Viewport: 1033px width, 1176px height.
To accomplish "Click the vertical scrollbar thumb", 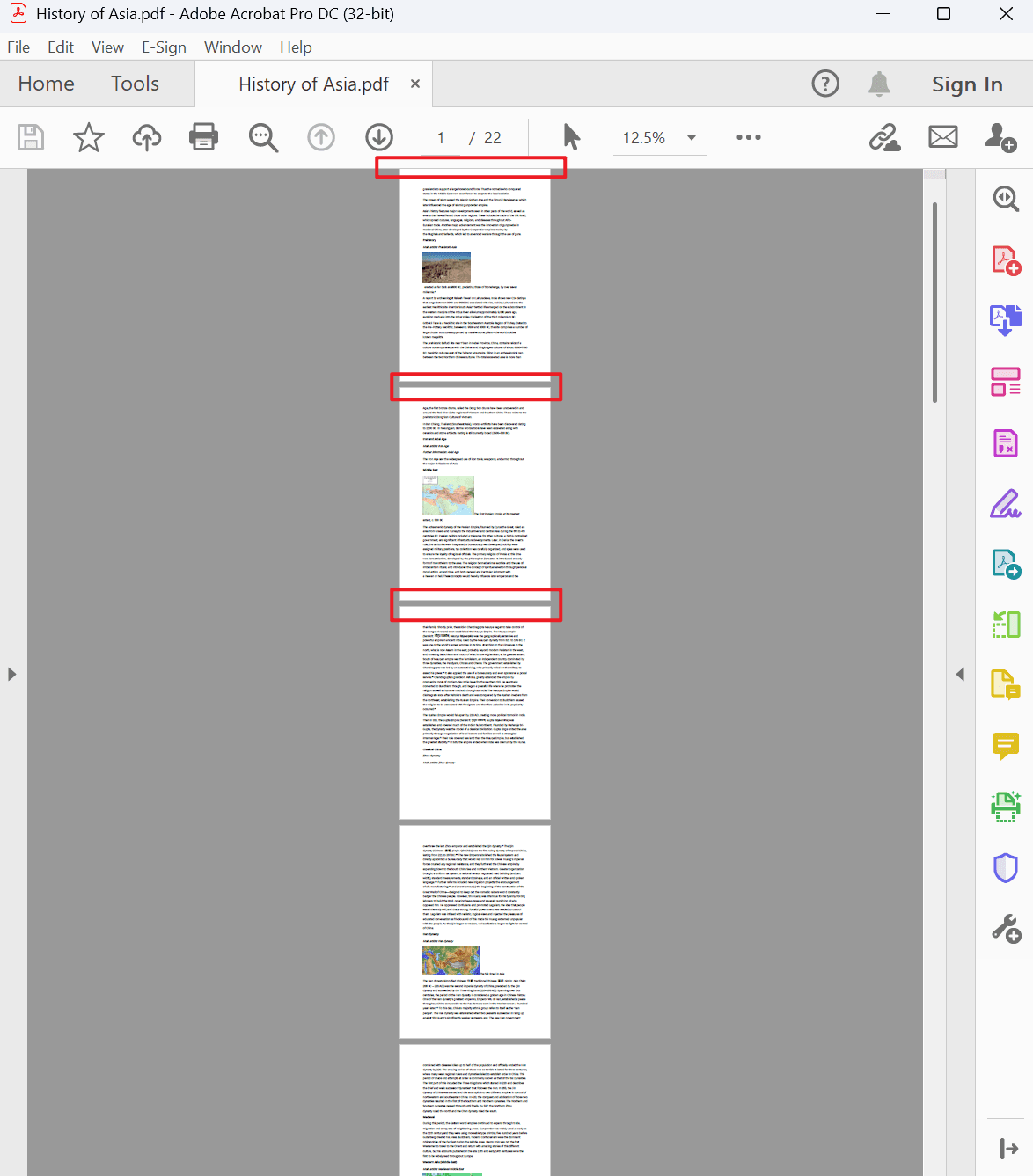I will 934,303.
